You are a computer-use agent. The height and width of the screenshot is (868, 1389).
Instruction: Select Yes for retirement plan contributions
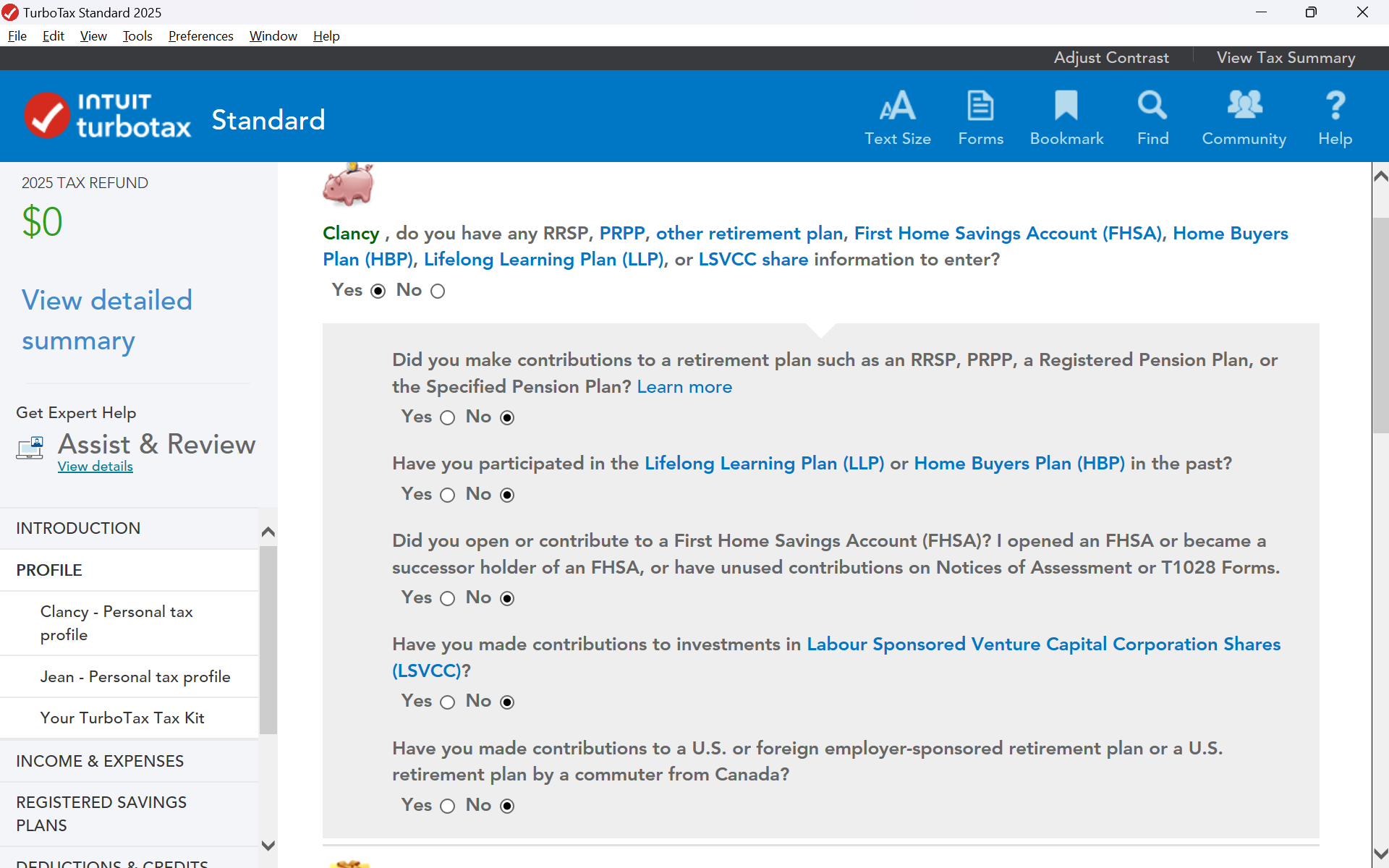[448, 417]
